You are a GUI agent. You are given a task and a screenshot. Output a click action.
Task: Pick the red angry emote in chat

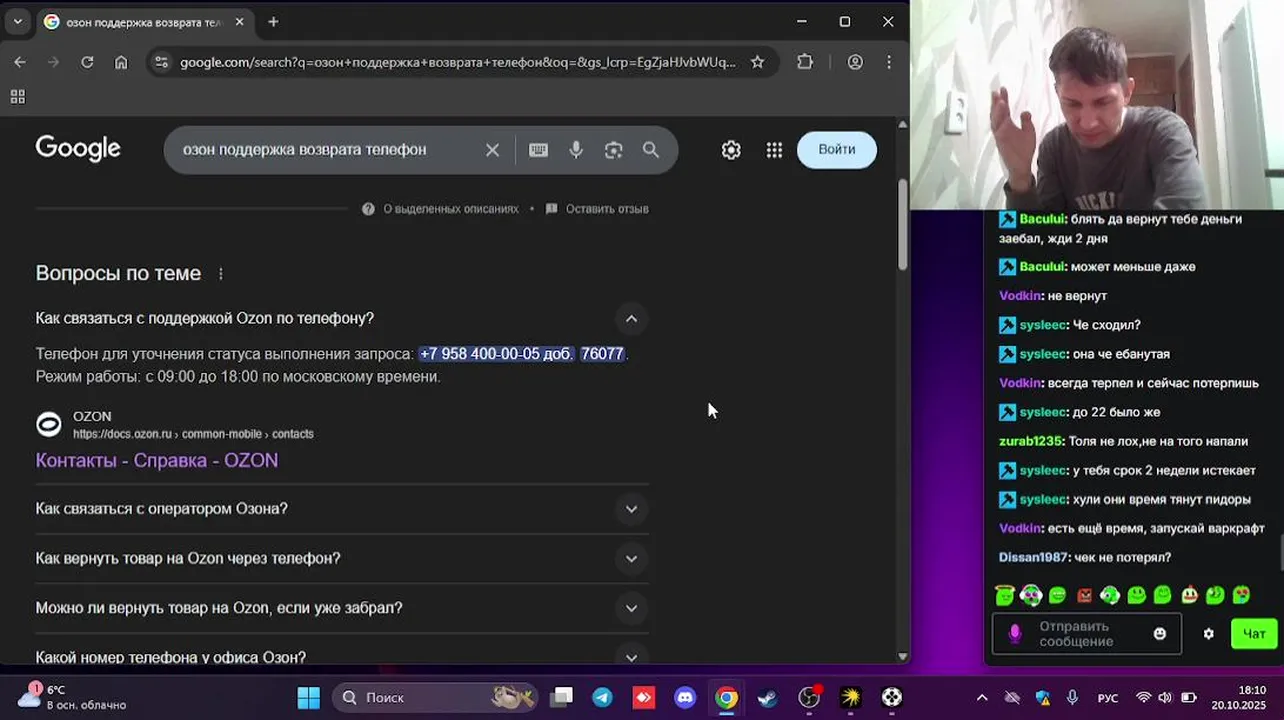coord(1085,596)
